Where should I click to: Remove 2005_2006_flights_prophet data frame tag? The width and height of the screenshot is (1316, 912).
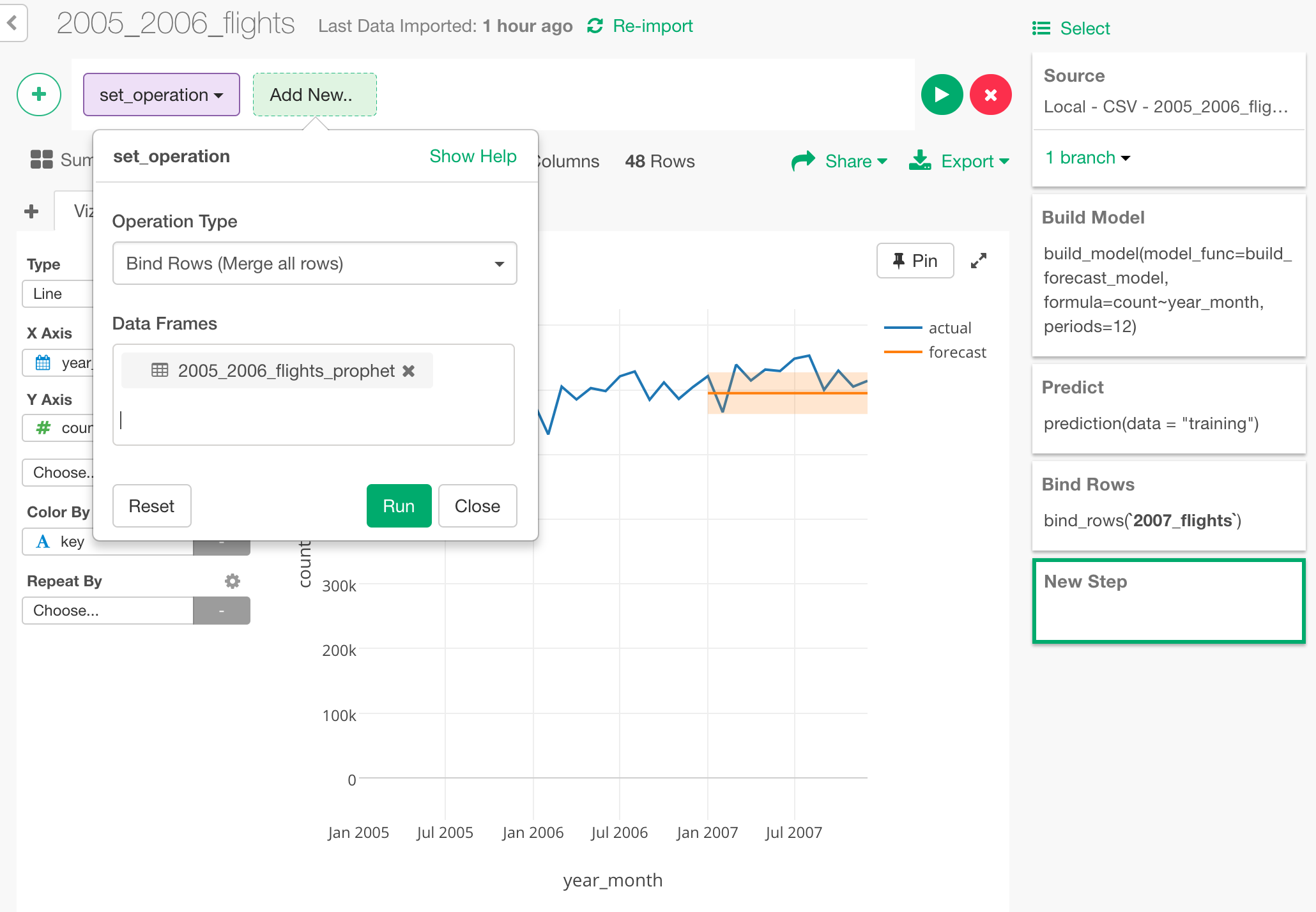(409, 370)
